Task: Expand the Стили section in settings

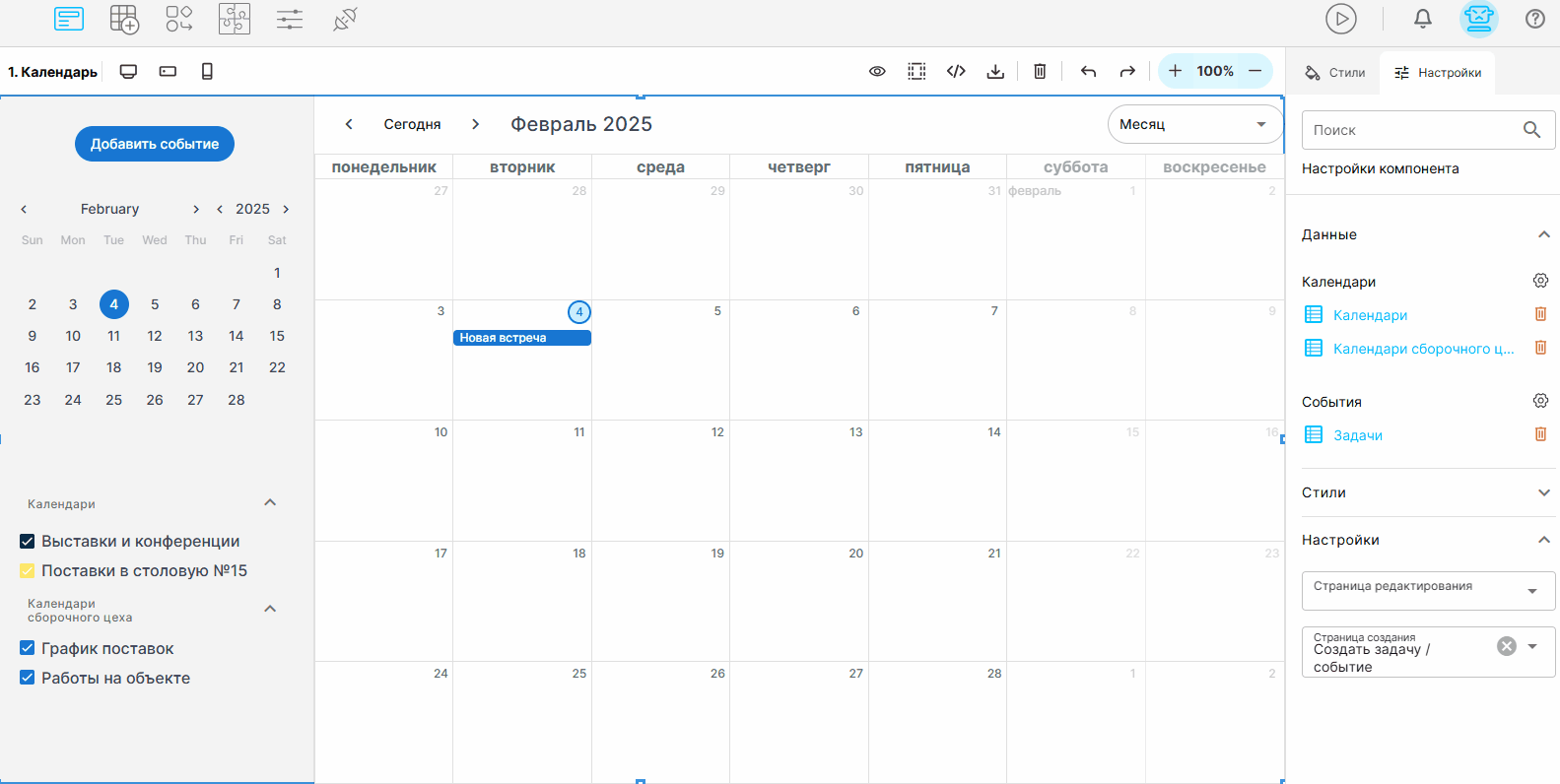Action: [1544, 492]
